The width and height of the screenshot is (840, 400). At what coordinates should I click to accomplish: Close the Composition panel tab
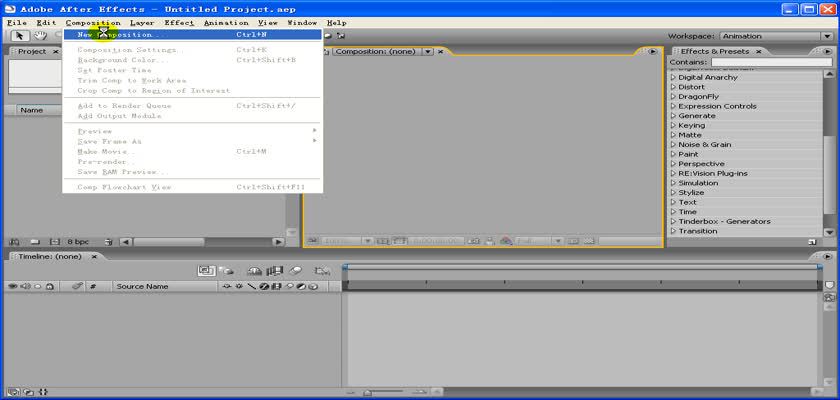441,51
